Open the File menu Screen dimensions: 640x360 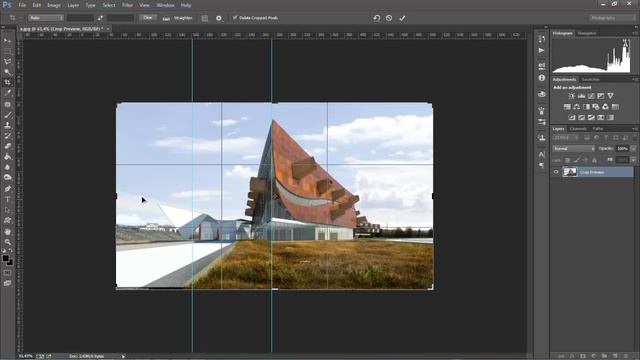22,5
